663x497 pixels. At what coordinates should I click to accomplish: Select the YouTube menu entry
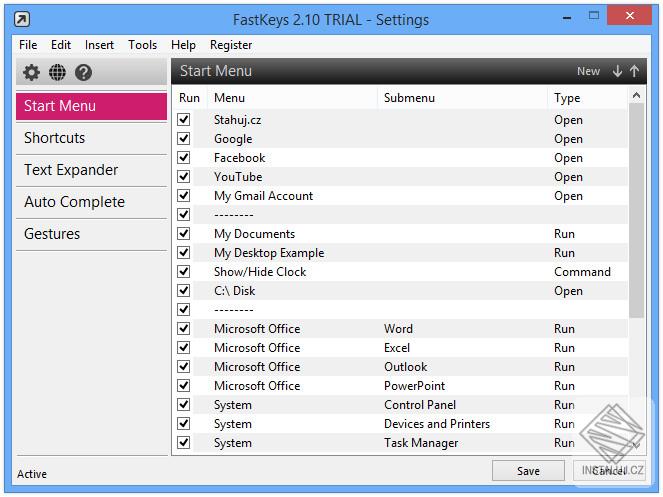[x=238, y=177]
